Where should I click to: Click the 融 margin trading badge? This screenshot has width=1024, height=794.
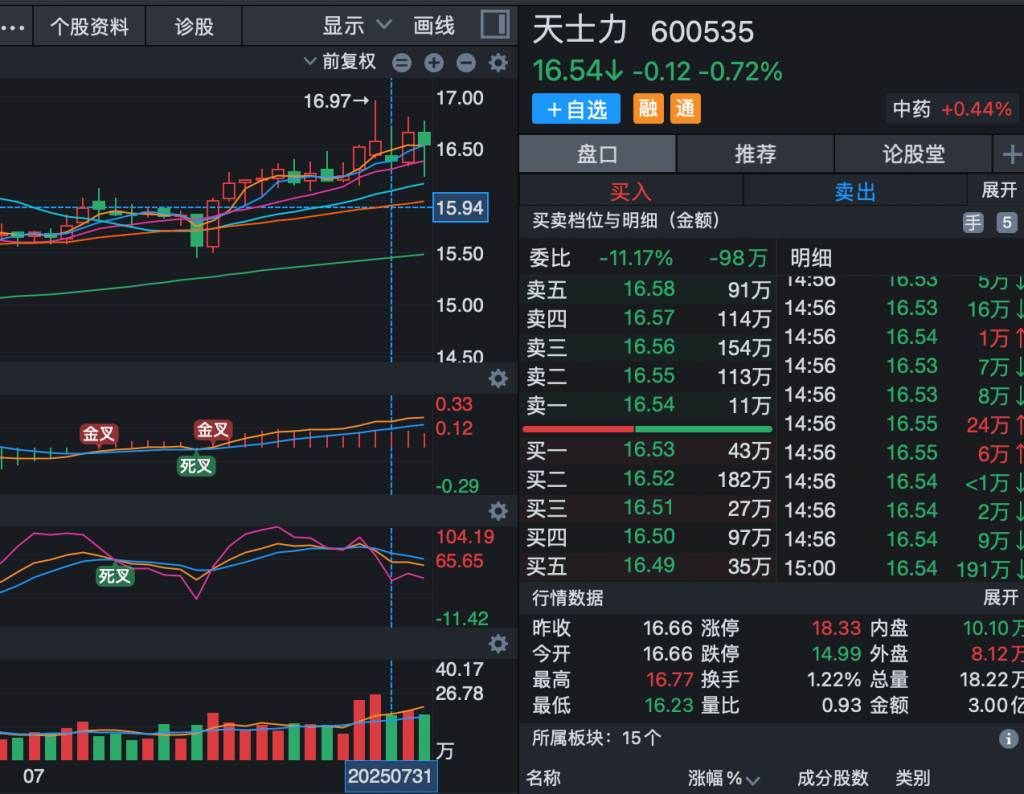(648, 108)
